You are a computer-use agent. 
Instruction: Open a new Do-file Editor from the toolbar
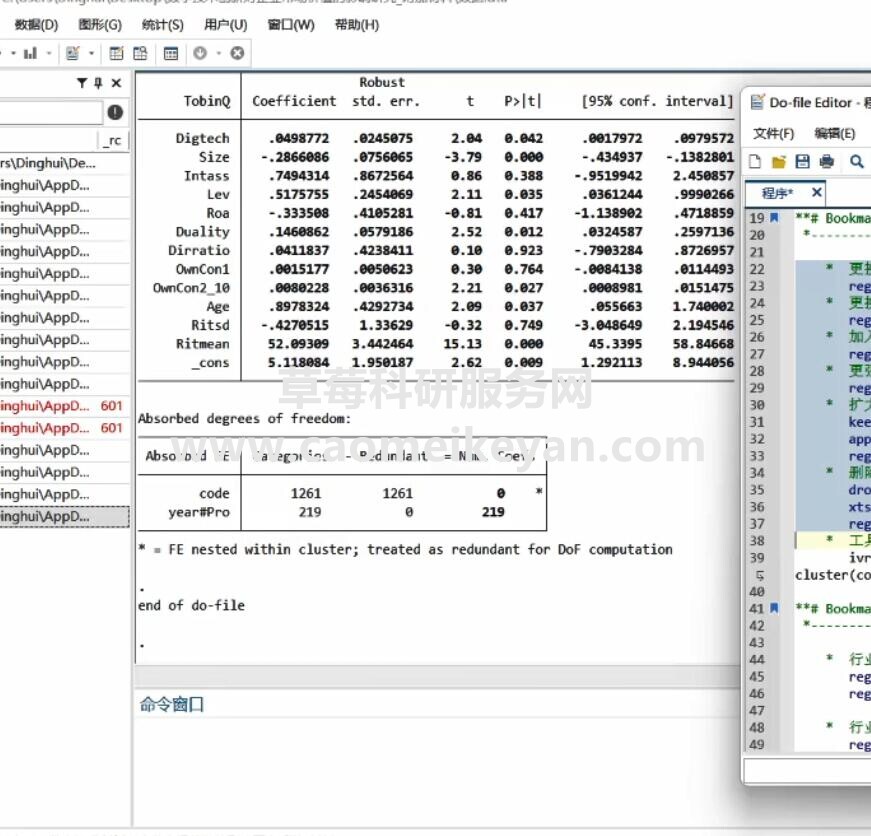(72, 53)
